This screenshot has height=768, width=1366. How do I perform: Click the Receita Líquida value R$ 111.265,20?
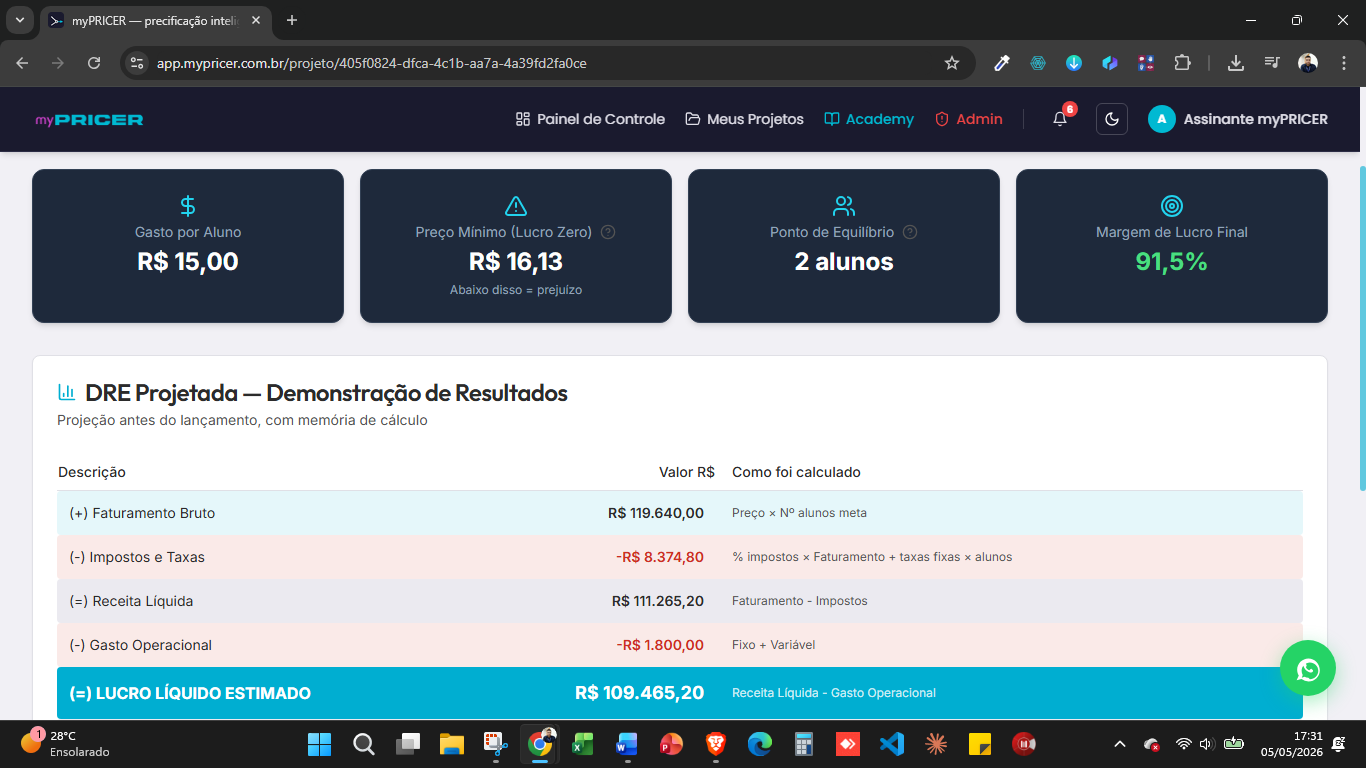click(x=658, y=601)
